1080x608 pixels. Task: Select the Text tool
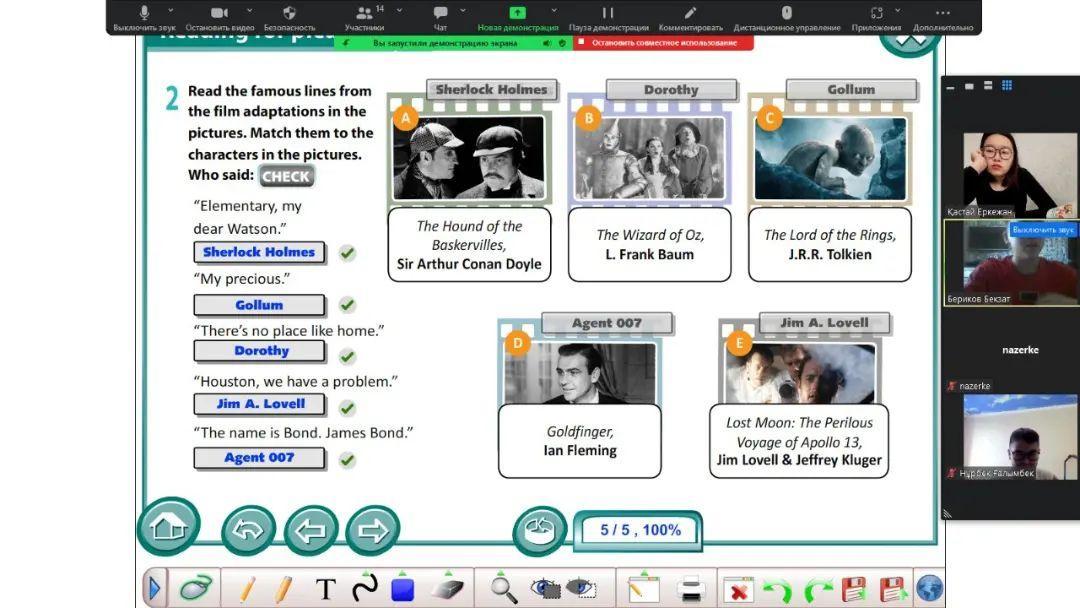click(326, 589)
